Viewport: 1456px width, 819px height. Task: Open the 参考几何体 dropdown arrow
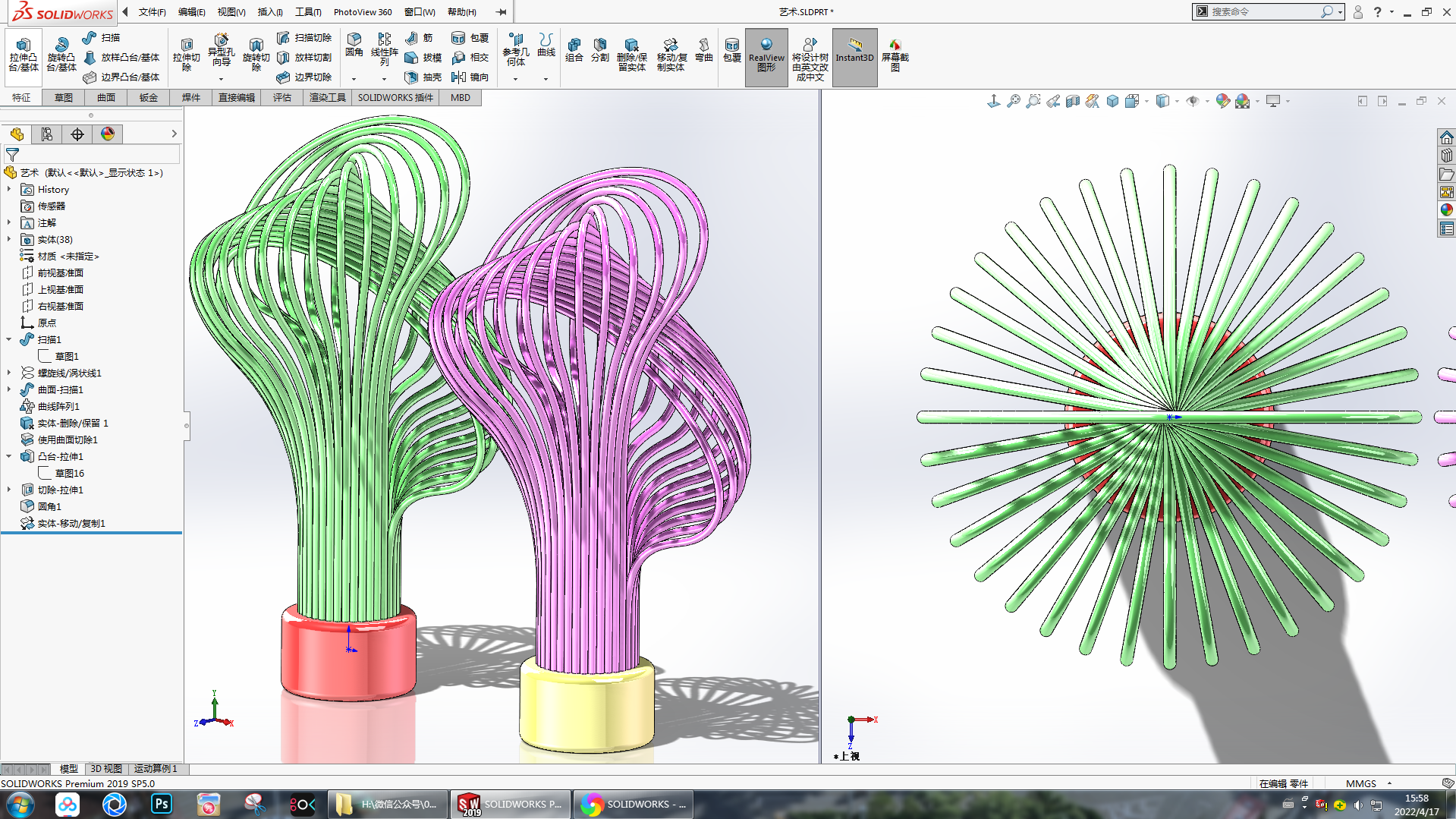point(515,79)
